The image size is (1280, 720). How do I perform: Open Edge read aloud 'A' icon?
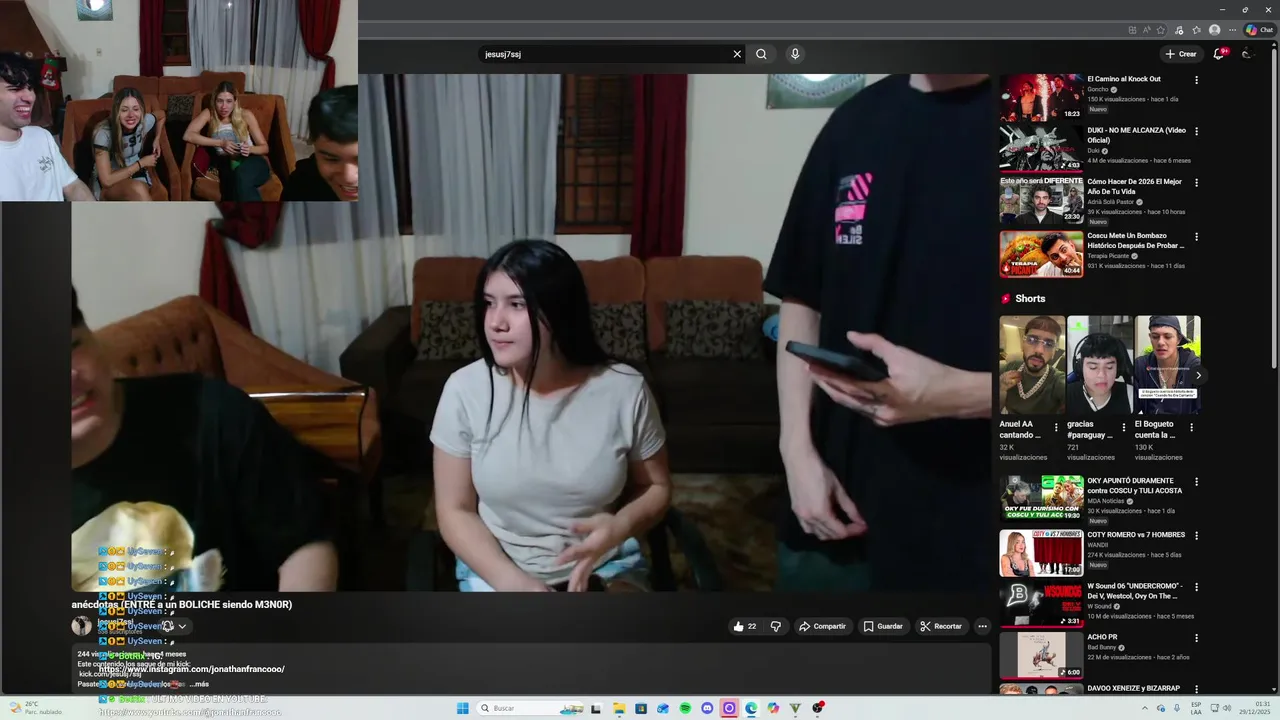coord(1147,30)
